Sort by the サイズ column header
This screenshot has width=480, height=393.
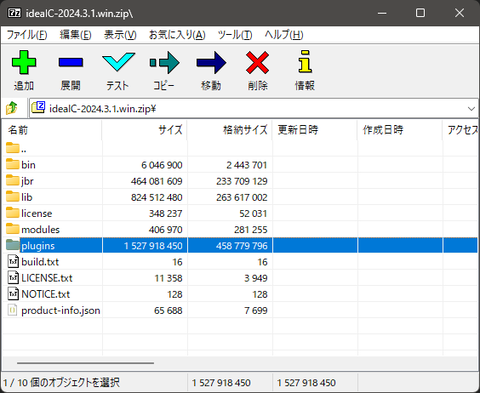pos(144,130)
